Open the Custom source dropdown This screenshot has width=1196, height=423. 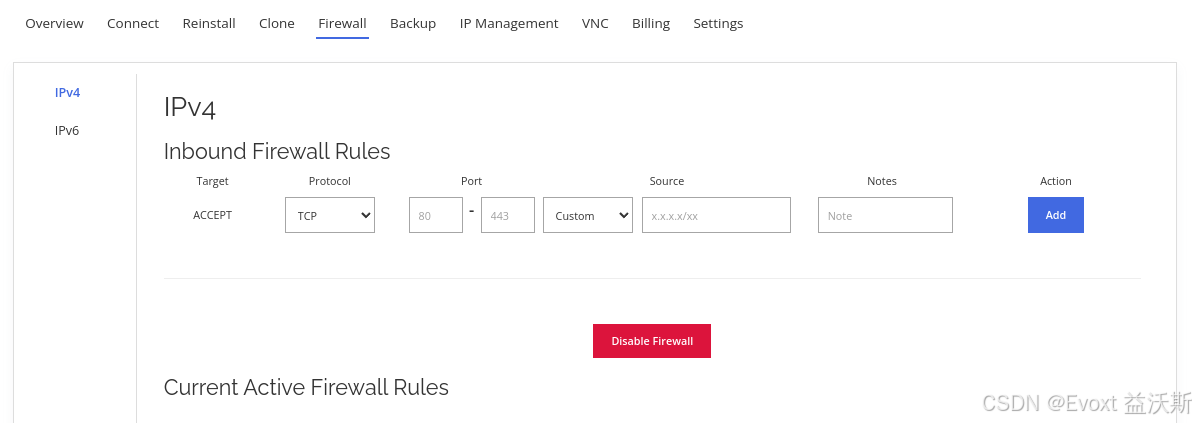point(587,215)
